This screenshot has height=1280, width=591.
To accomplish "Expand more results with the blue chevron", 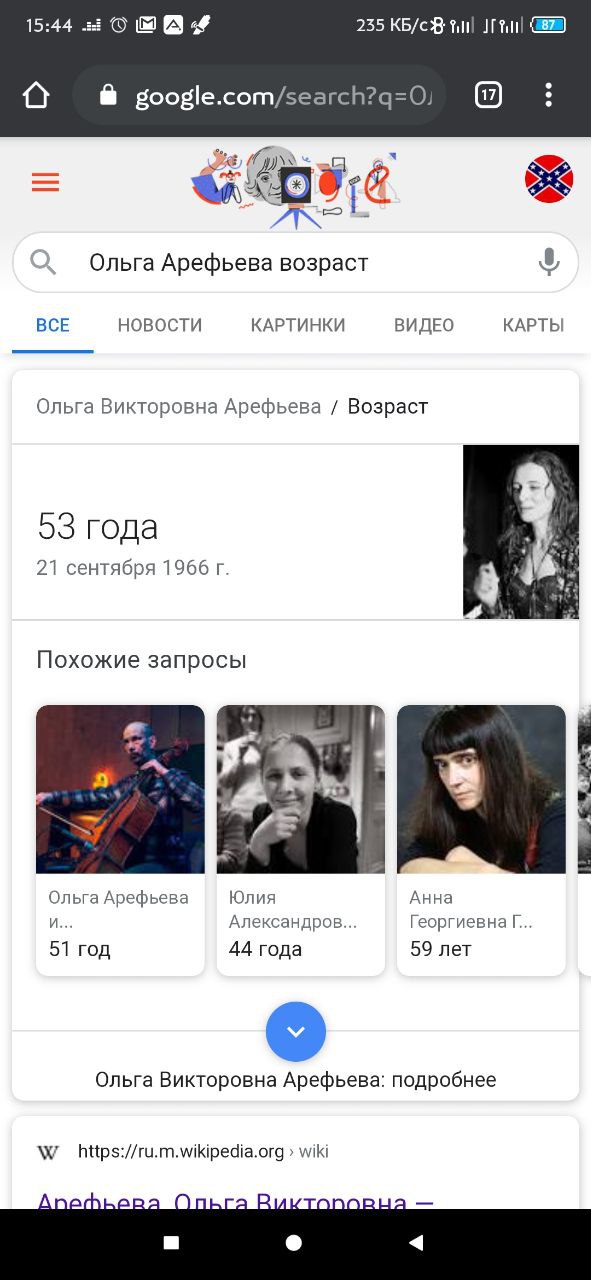I will tap(296, 1031).
